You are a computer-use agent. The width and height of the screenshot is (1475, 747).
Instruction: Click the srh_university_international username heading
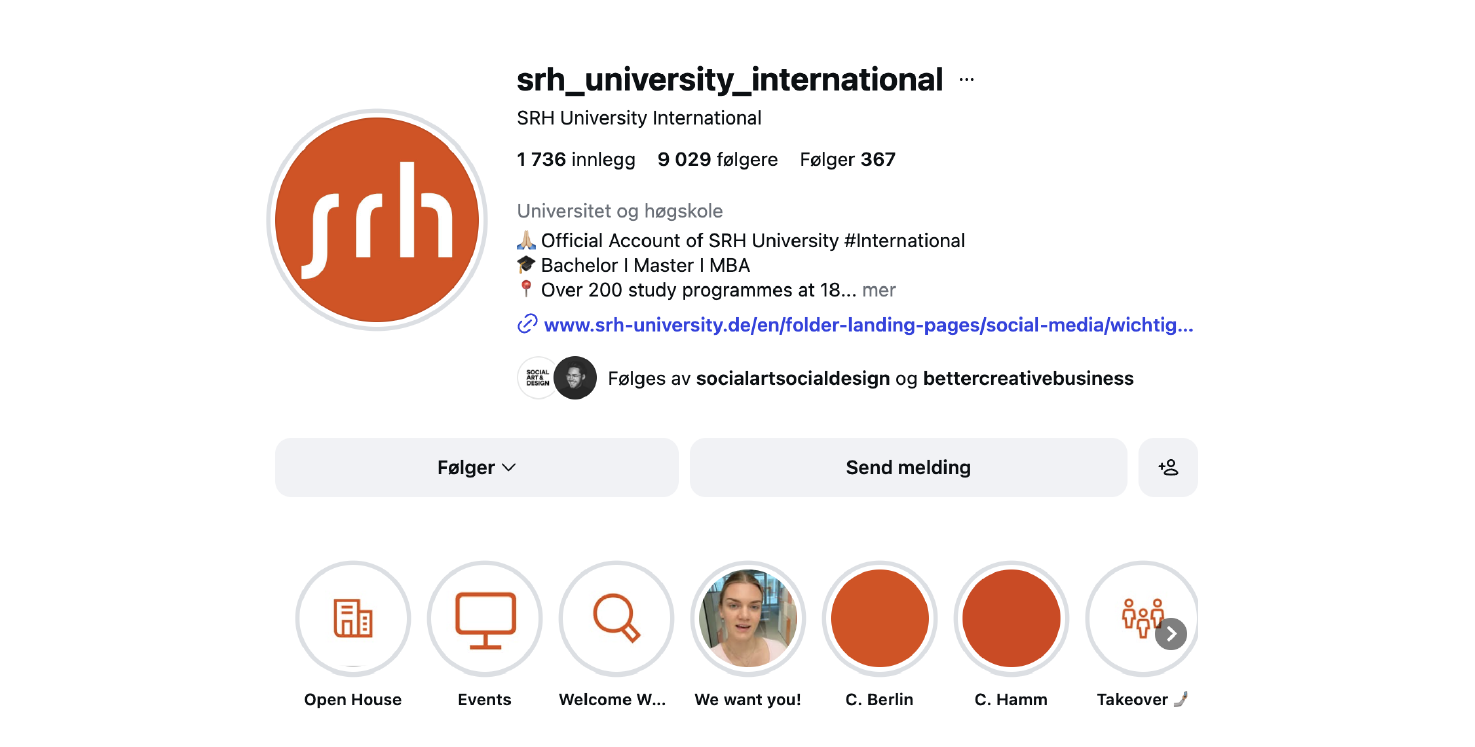click(x=730, y=79)
